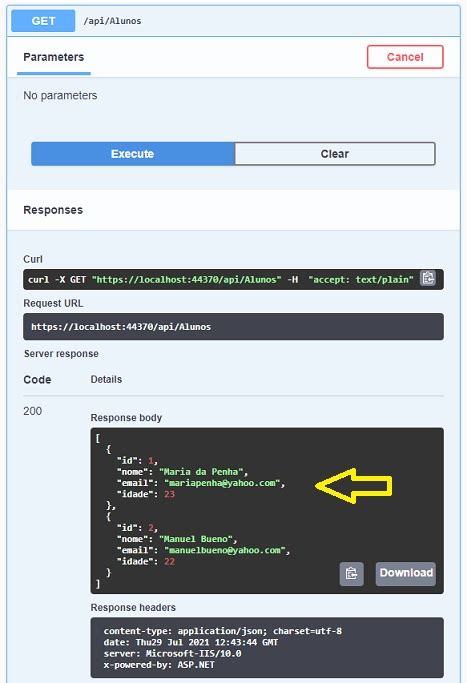Click the "No parameters" text
This screenshot has width=467, height=683.
coord(60,95)
